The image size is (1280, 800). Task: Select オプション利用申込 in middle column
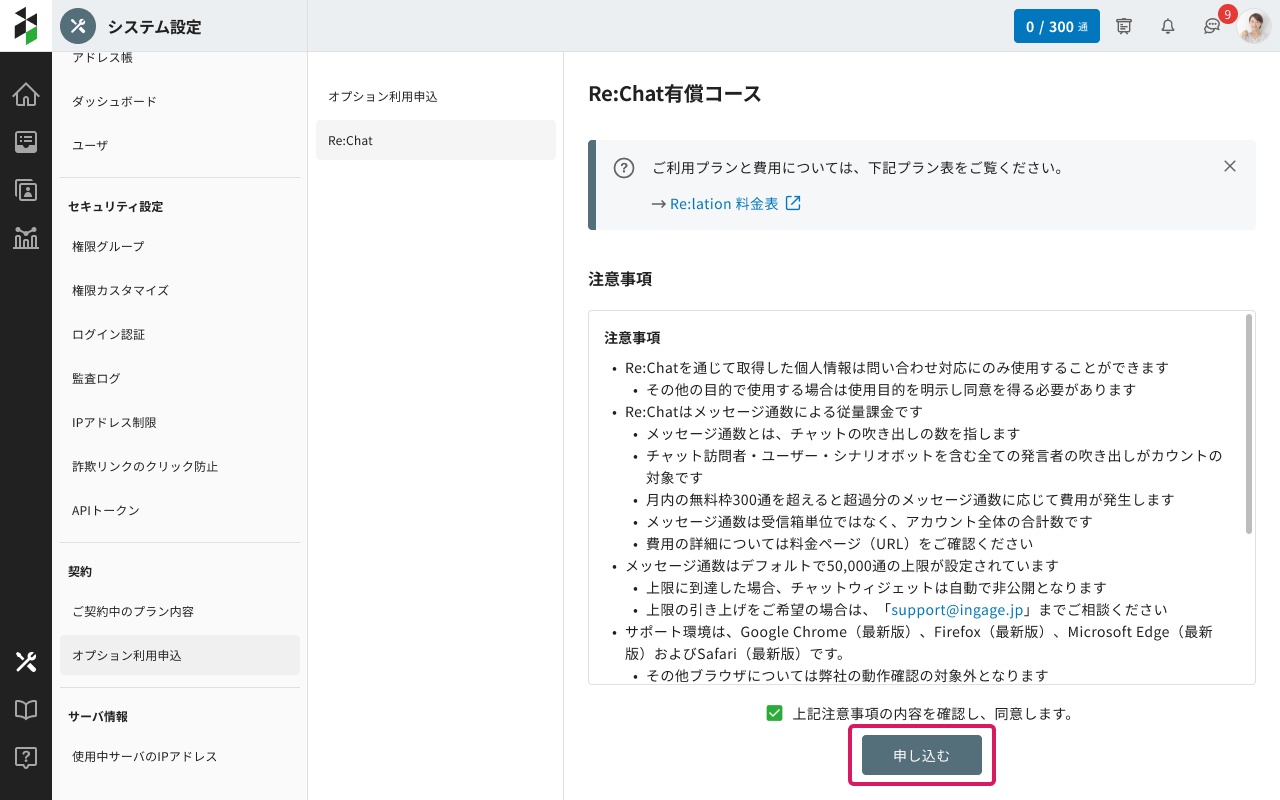point(436,96)
